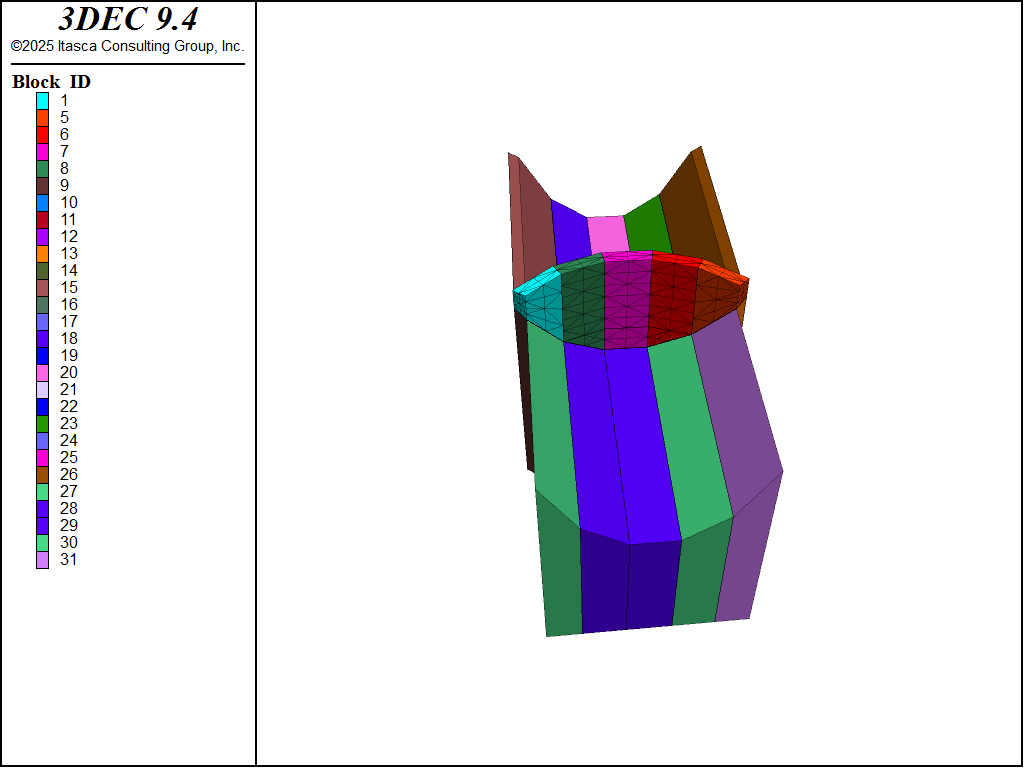Click the color swatch for Block ID 17
The width and height of the screenshot is (1024, 768).
click(x=42, y=321)
